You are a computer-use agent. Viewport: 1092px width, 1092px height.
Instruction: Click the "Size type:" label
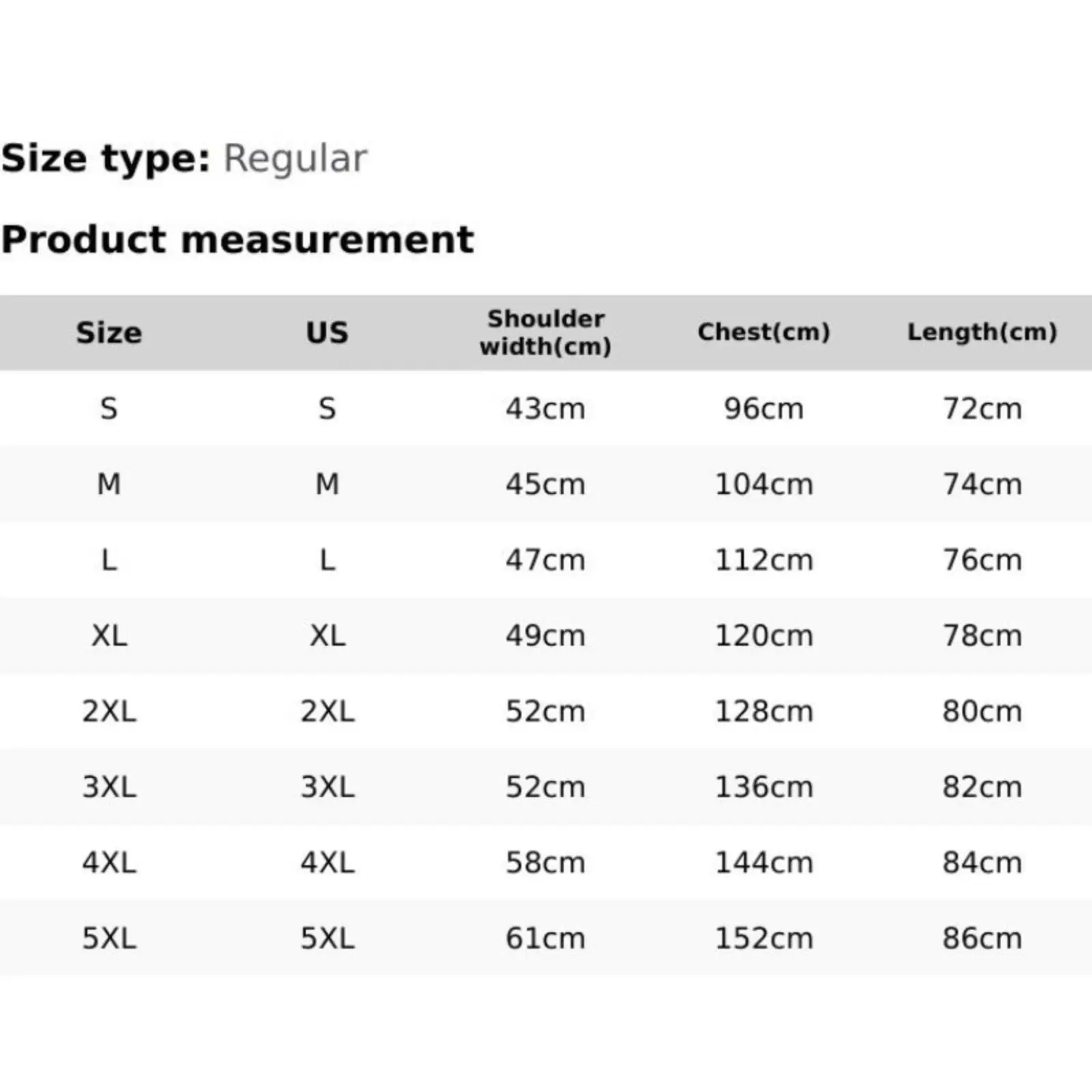(x=106, y=158)
